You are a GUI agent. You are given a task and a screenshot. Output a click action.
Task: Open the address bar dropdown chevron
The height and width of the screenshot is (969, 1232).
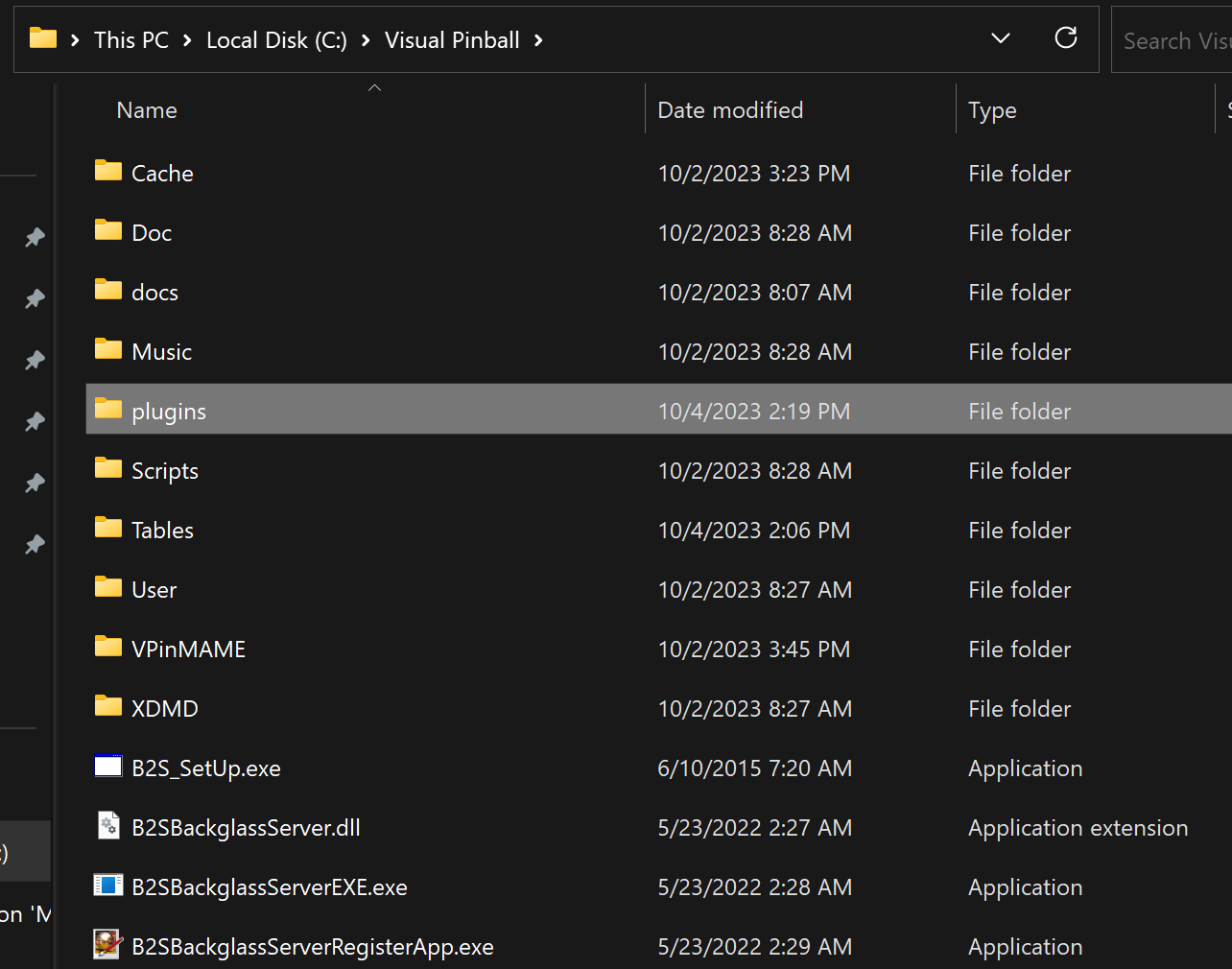(x=1000, y=38)
